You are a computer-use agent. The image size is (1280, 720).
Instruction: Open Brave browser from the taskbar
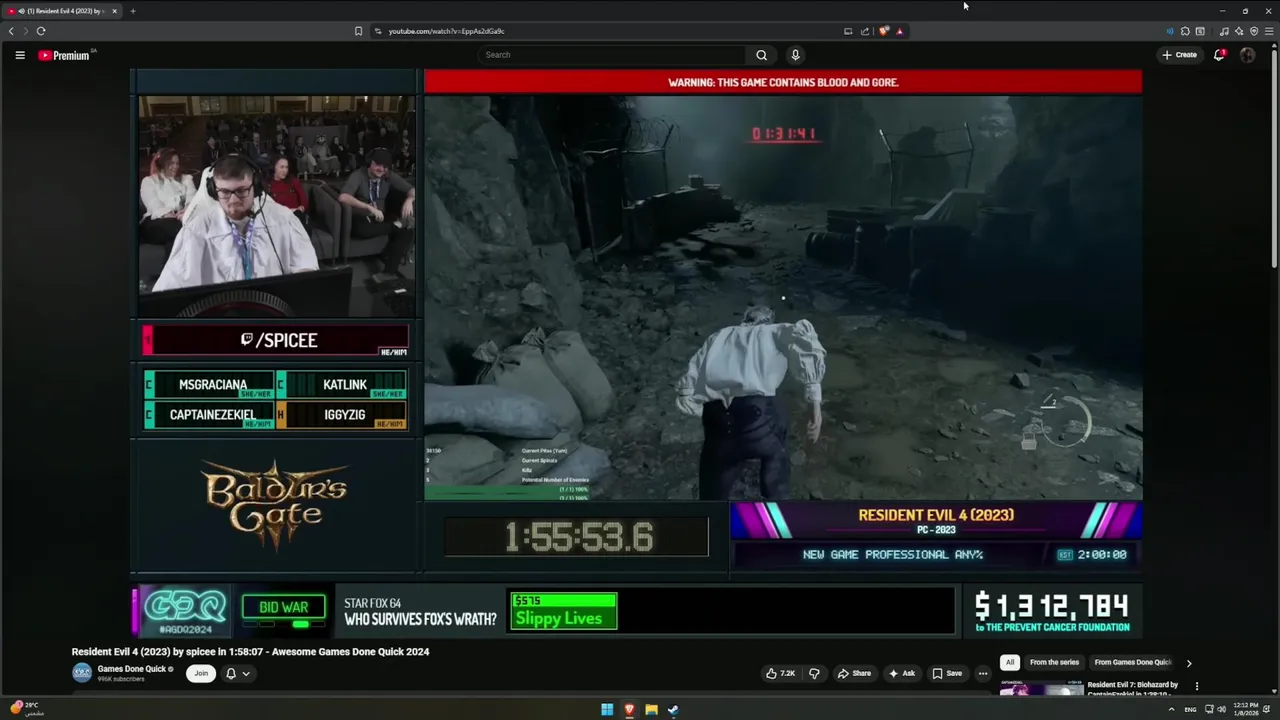[x=629, y=710]
